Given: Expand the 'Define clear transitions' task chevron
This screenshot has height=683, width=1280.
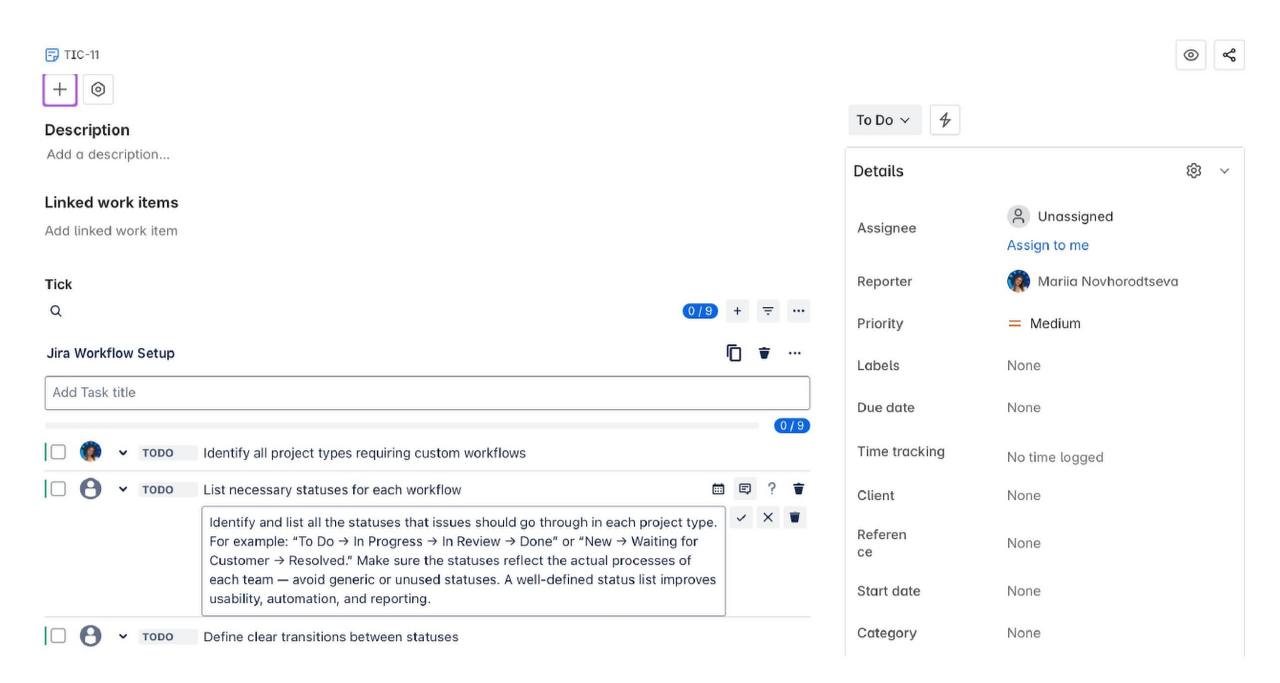Looking at the screenshot, I should pyautogui.click(x=123, y=637).
